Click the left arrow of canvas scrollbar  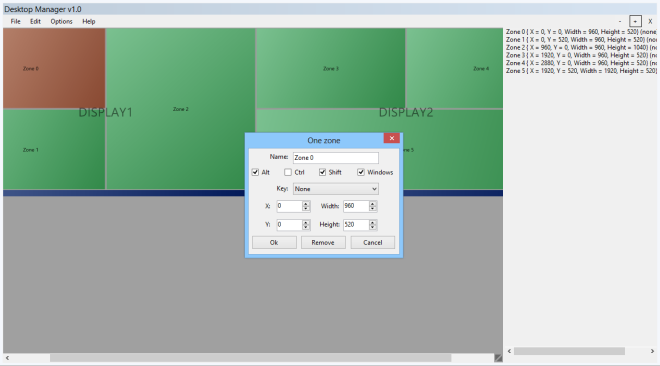coord(7,358)
